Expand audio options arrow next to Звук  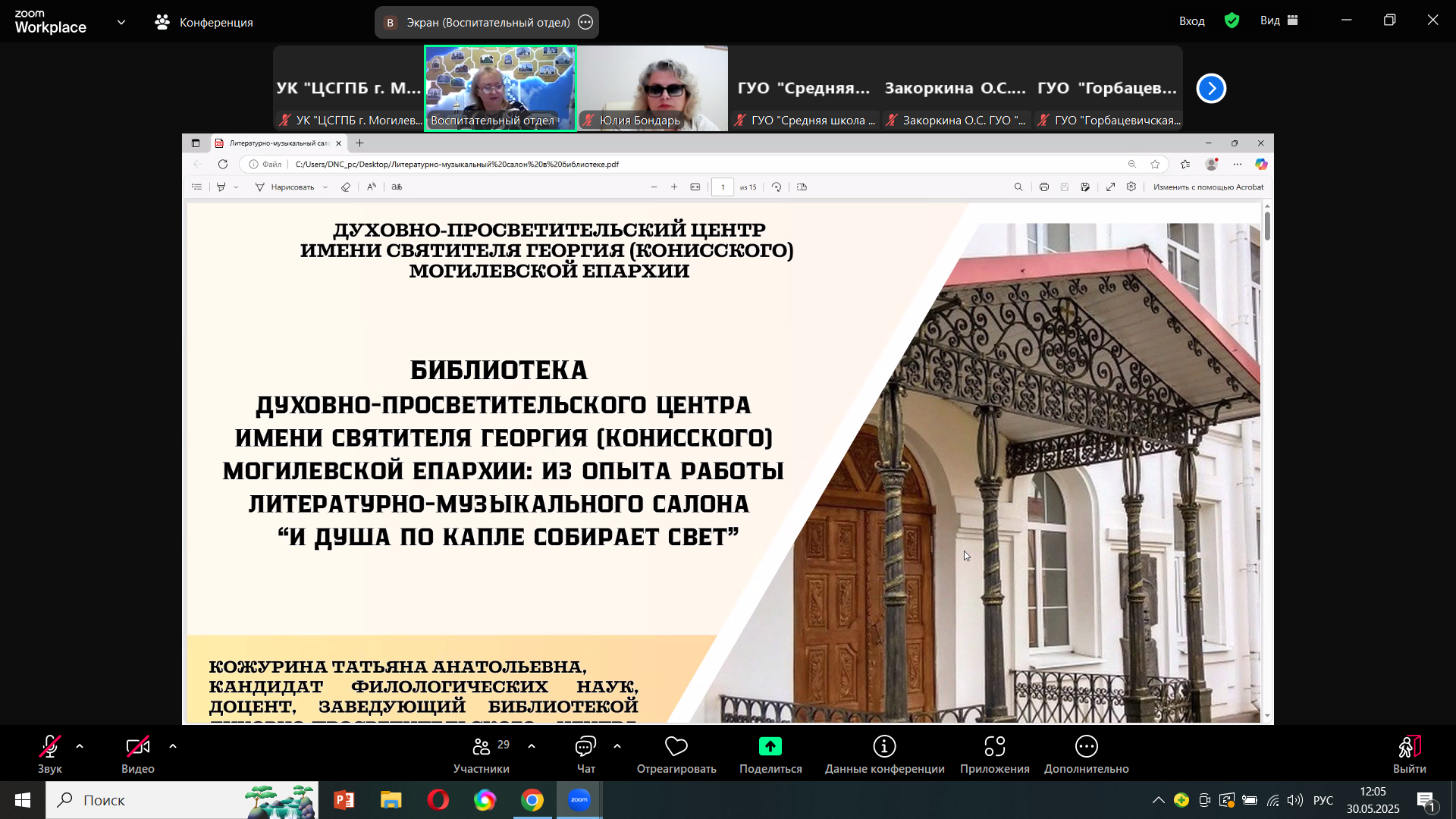coord(80,746)
